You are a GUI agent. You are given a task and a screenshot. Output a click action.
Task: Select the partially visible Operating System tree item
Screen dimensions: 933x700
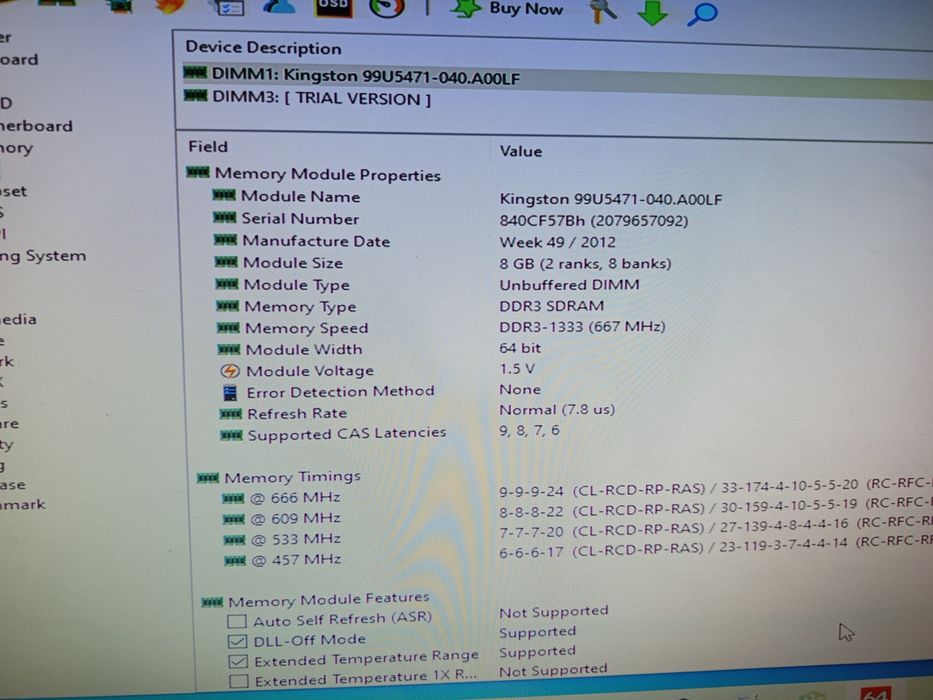[x=43, y=256]
